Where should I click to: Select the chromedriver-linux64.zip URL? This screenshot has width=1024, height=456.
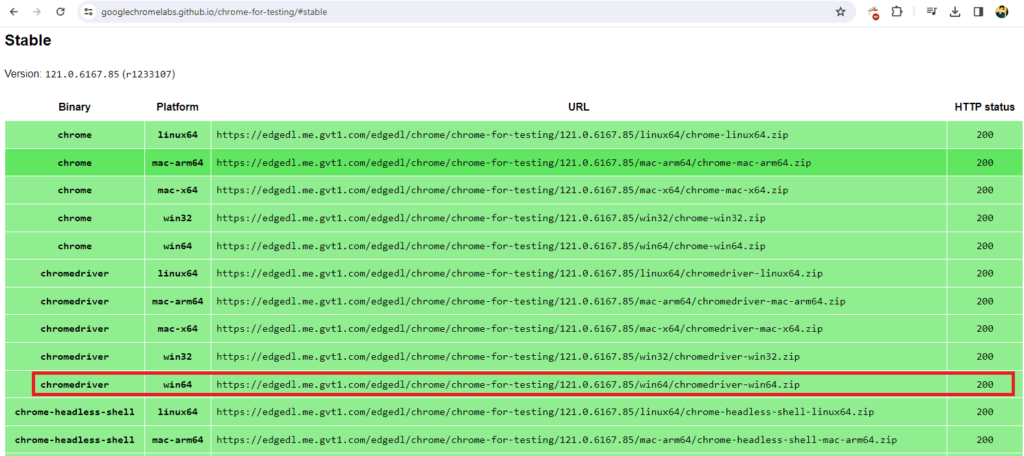point(519,274)
